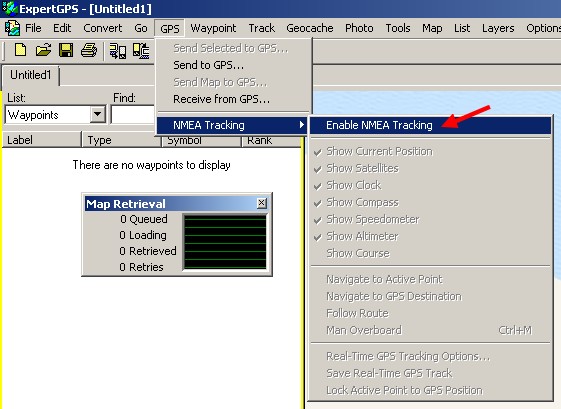Click Navigate to Active Point entry
561x409 pixels.
coord(430,279)
